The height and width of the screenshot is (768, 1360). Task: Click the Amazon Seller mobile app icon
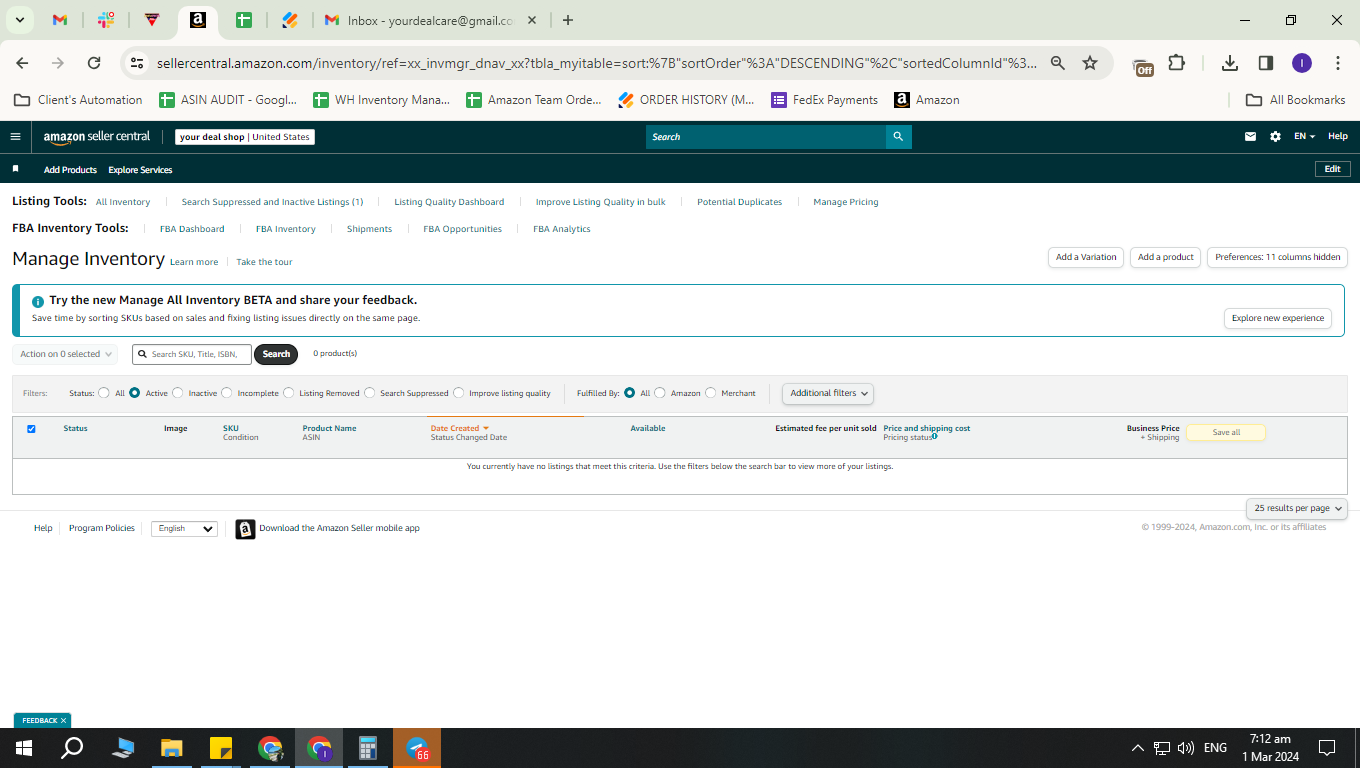[x=245, y=529]
